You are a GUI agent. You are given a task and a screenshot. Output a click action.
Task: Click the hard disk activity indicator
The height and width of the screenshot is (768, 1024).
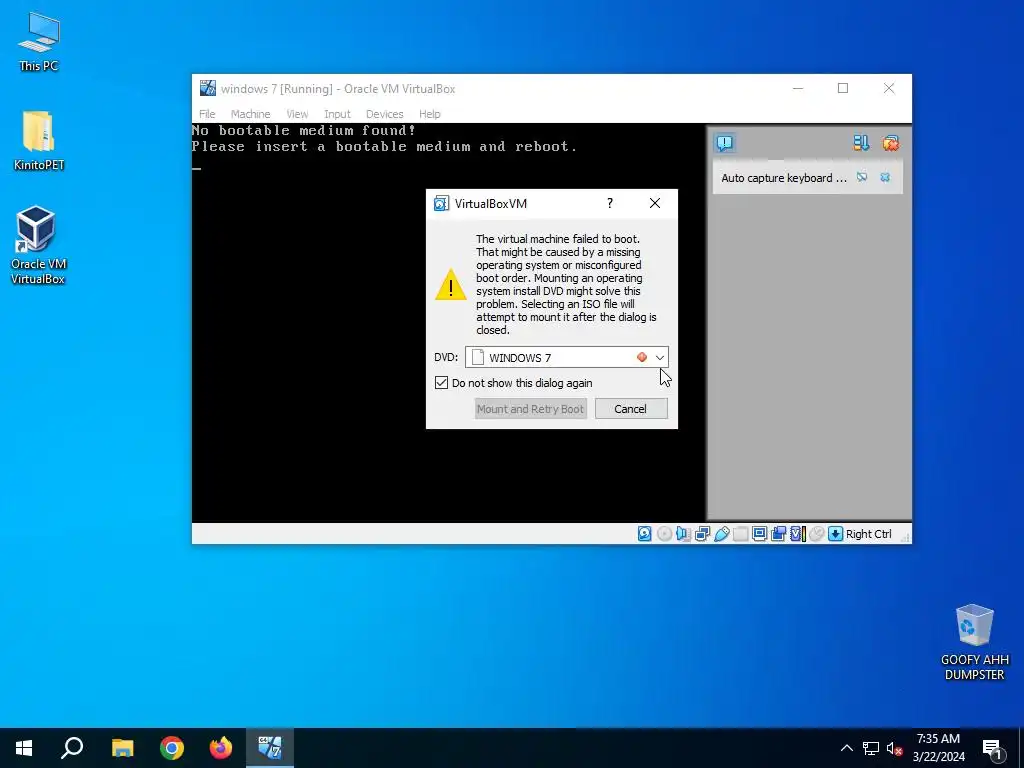[x=645, y=534]
